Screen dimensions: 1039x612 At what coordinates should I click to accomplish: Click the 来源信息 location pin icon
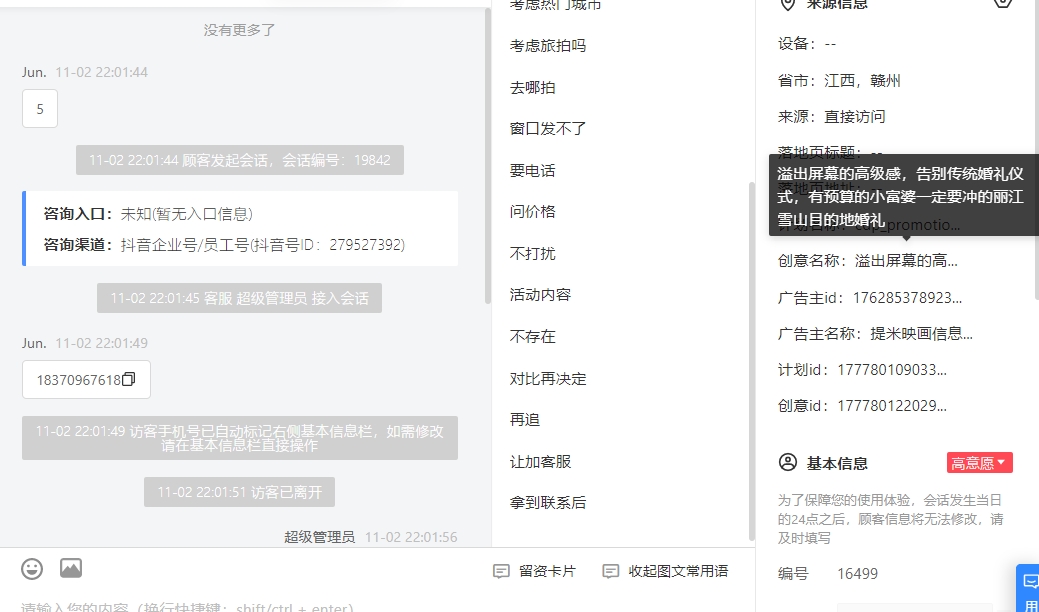click(787, 4)
